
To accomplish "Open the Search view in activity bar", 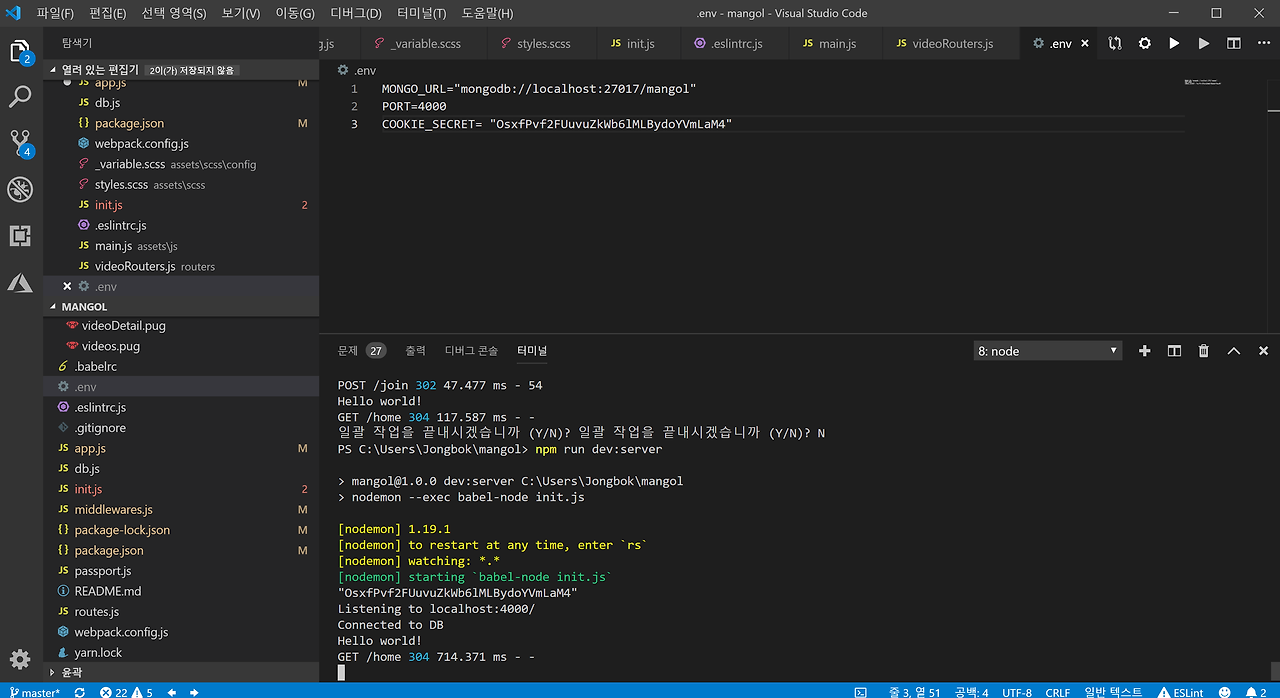I will [20, 97].
